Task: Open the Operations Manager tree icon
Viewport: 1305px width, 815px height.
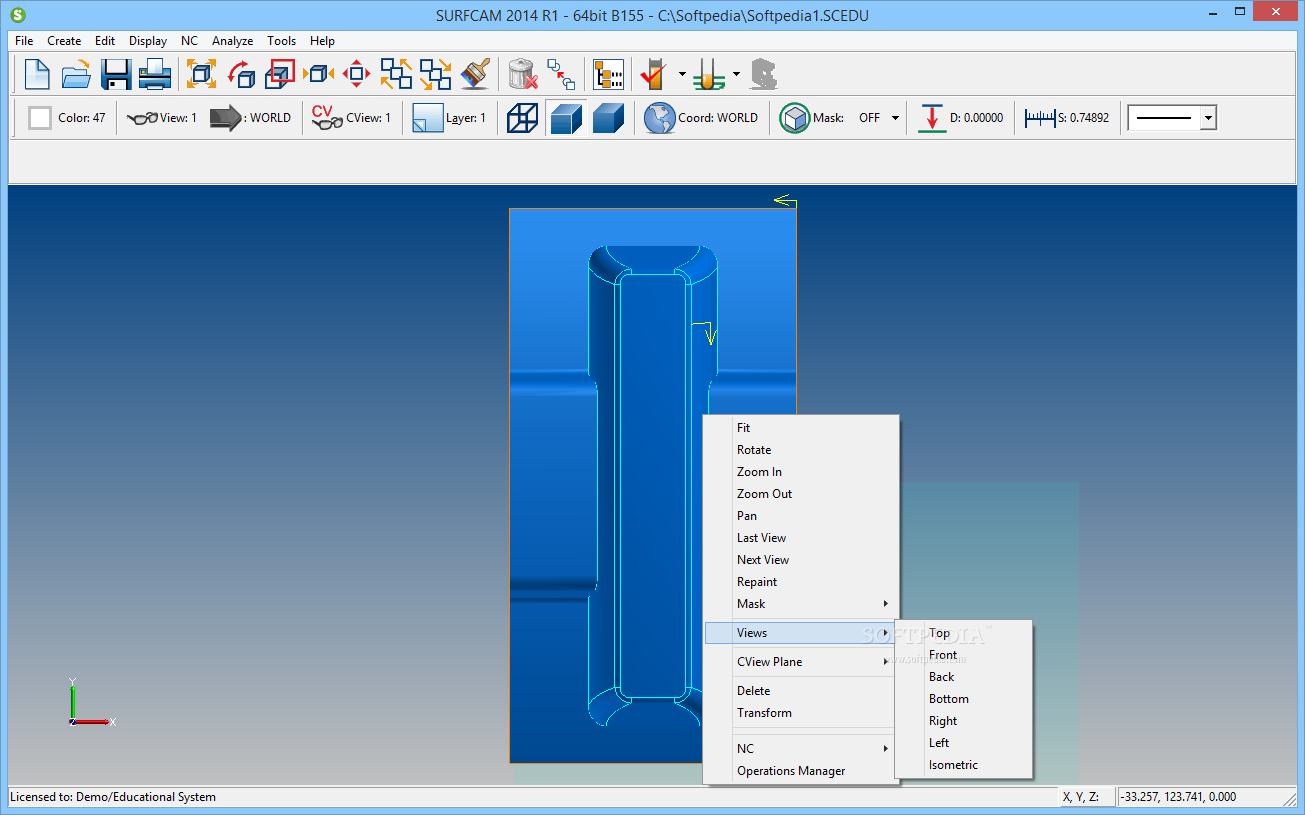Action: point(608,74)
